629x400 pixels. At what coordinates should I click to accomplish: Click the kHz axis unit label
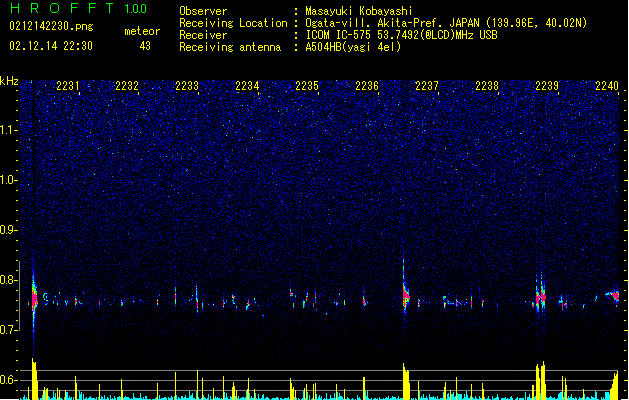pos(9,81)
